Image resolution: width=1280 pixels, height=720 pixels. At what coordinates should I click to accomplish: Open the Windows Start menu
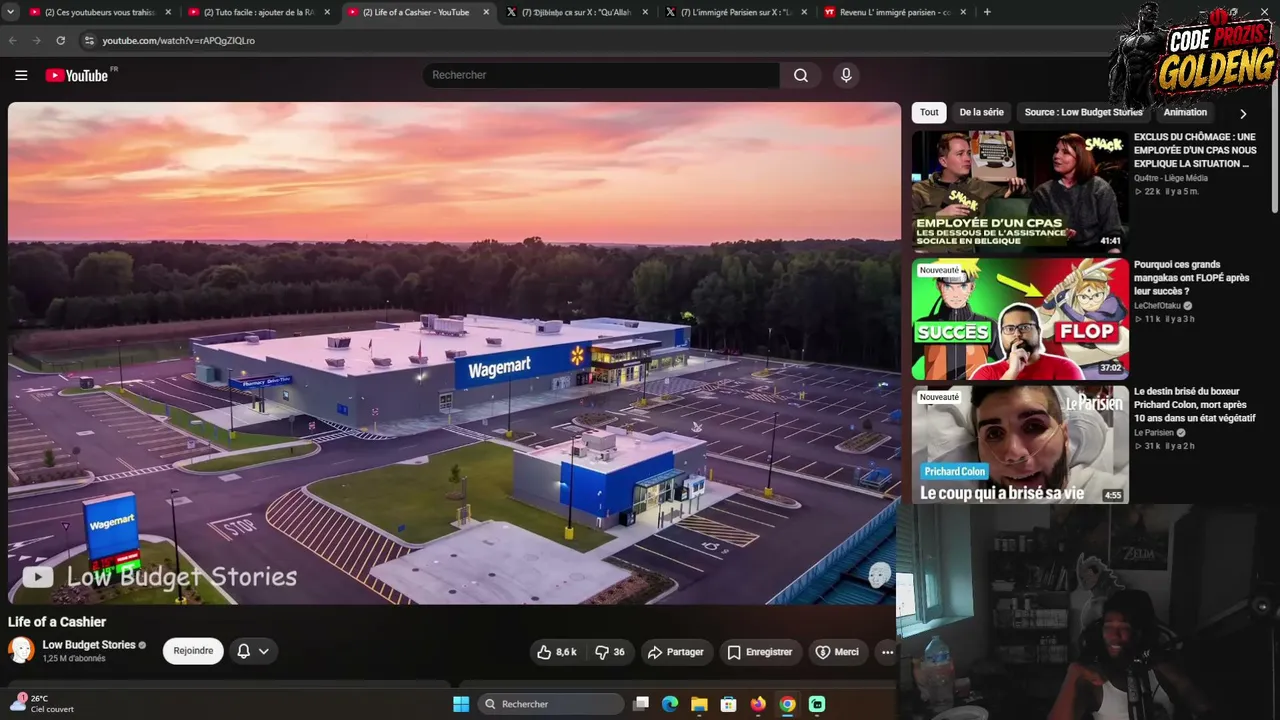(461, 704)
